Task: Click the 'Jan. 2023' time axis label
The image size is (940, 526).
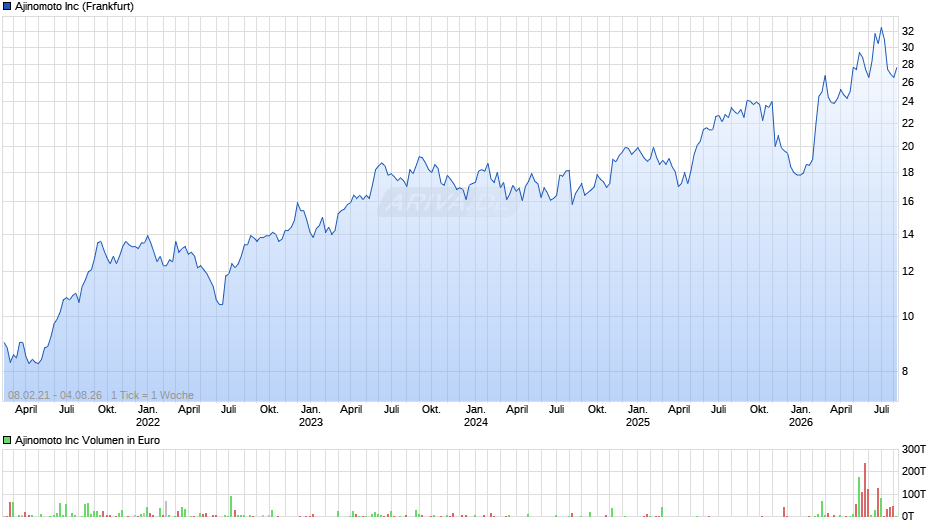Action: [311, 416]
